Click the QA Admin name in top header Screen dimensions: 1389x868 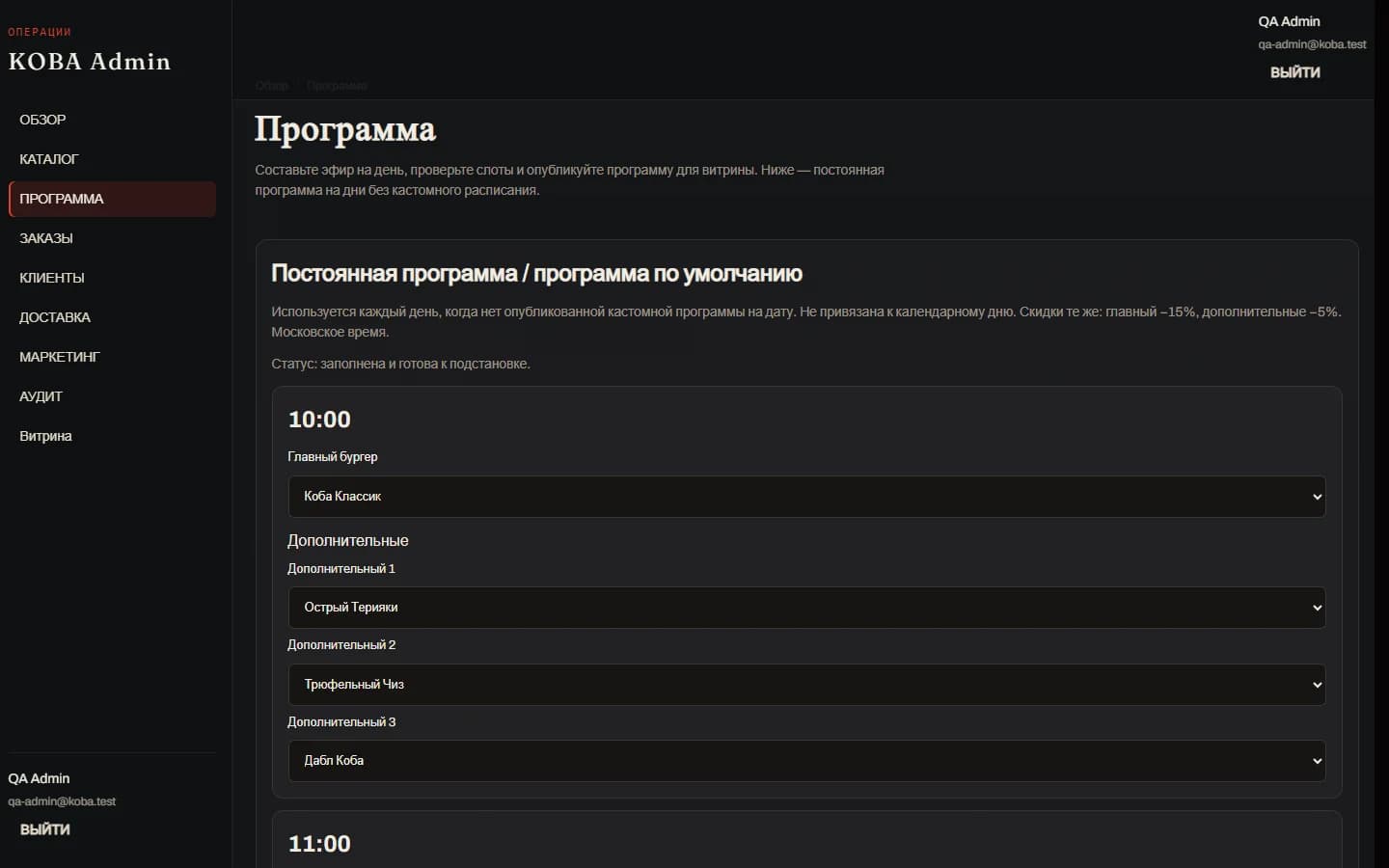coord(1289,21)
